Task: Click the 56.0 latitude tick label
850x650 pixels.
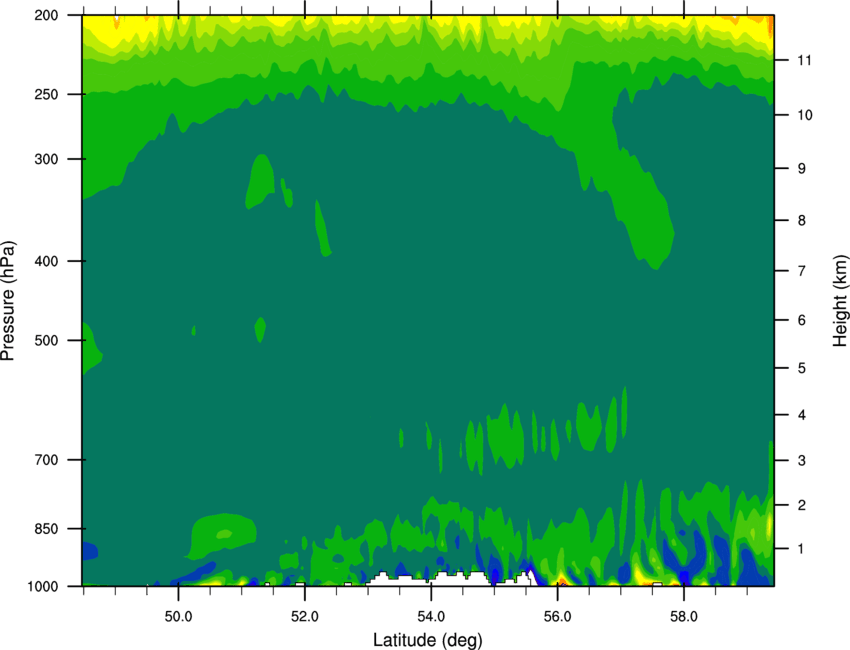Action: (557, 617)
